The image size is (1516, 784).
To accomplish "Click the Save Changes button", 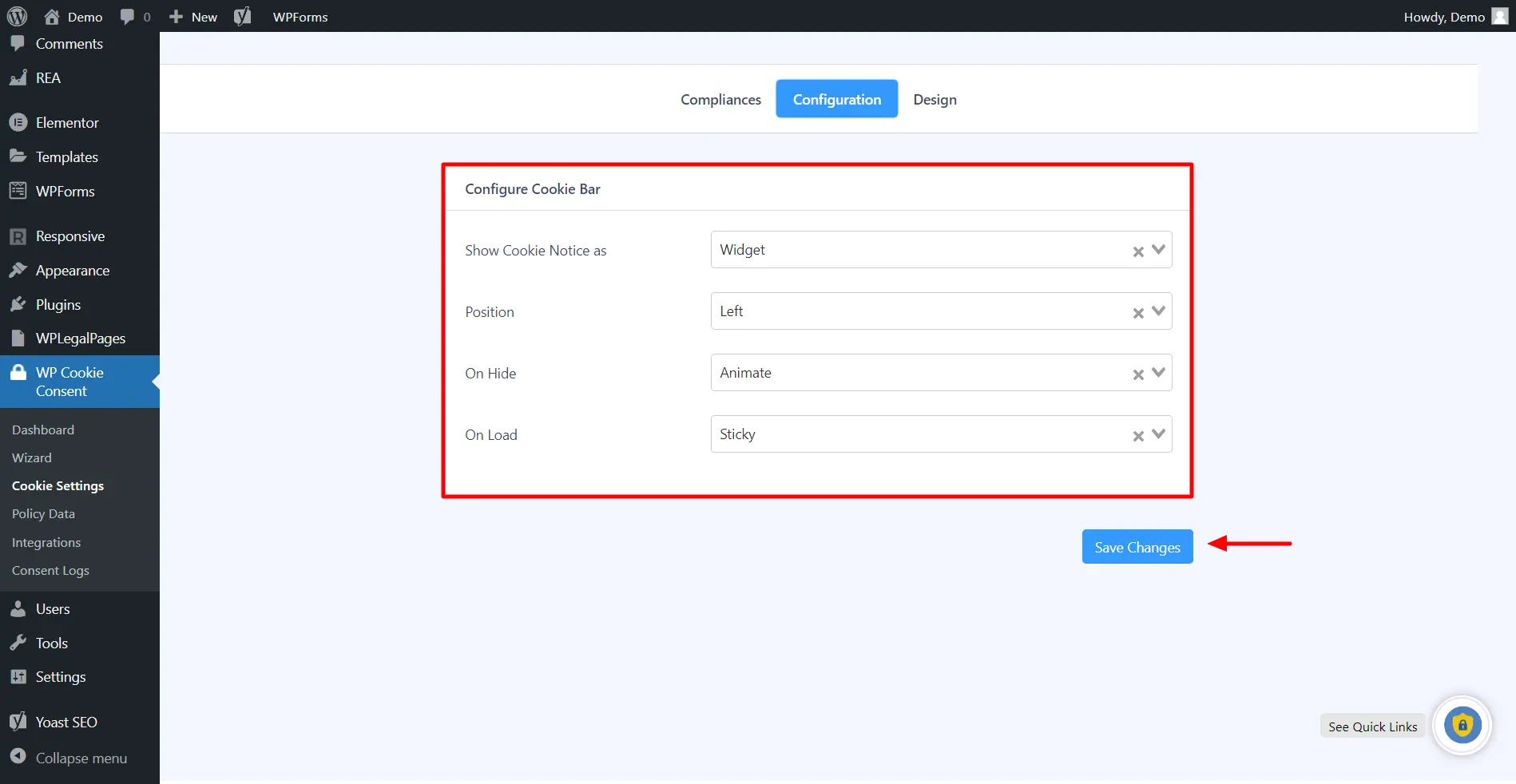I will [x=1137, y=547].
